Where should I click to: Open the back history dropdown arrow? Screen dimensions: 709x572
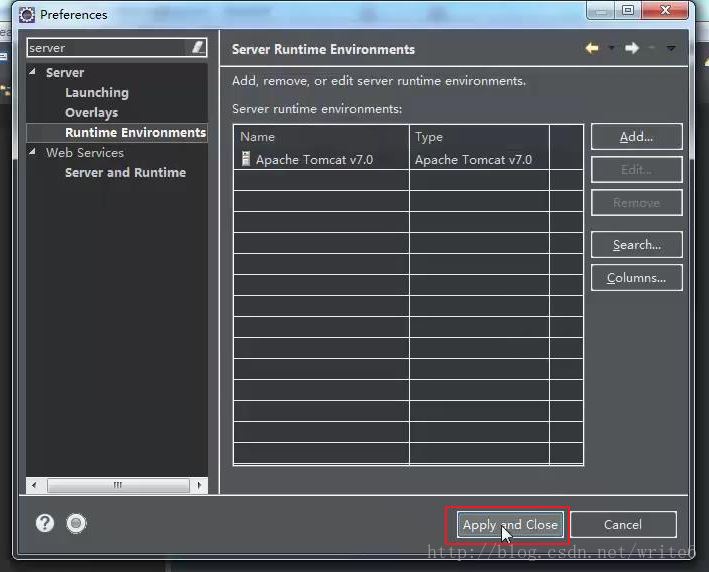pyautogui.click(x=610, y=48)
